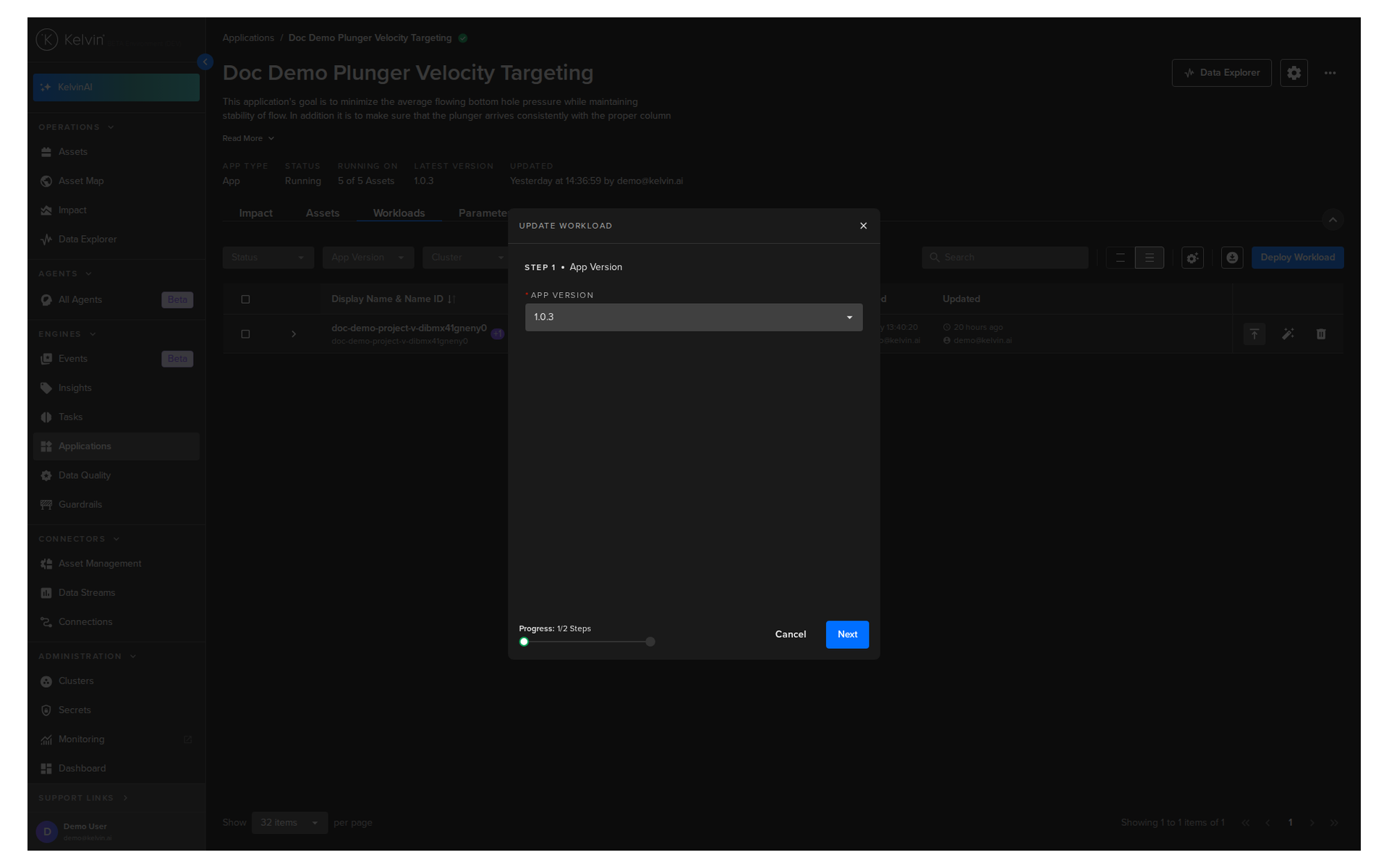Delete workload with trash icon
This screenshot has width=1389, height=868.
click(1321, 334)
